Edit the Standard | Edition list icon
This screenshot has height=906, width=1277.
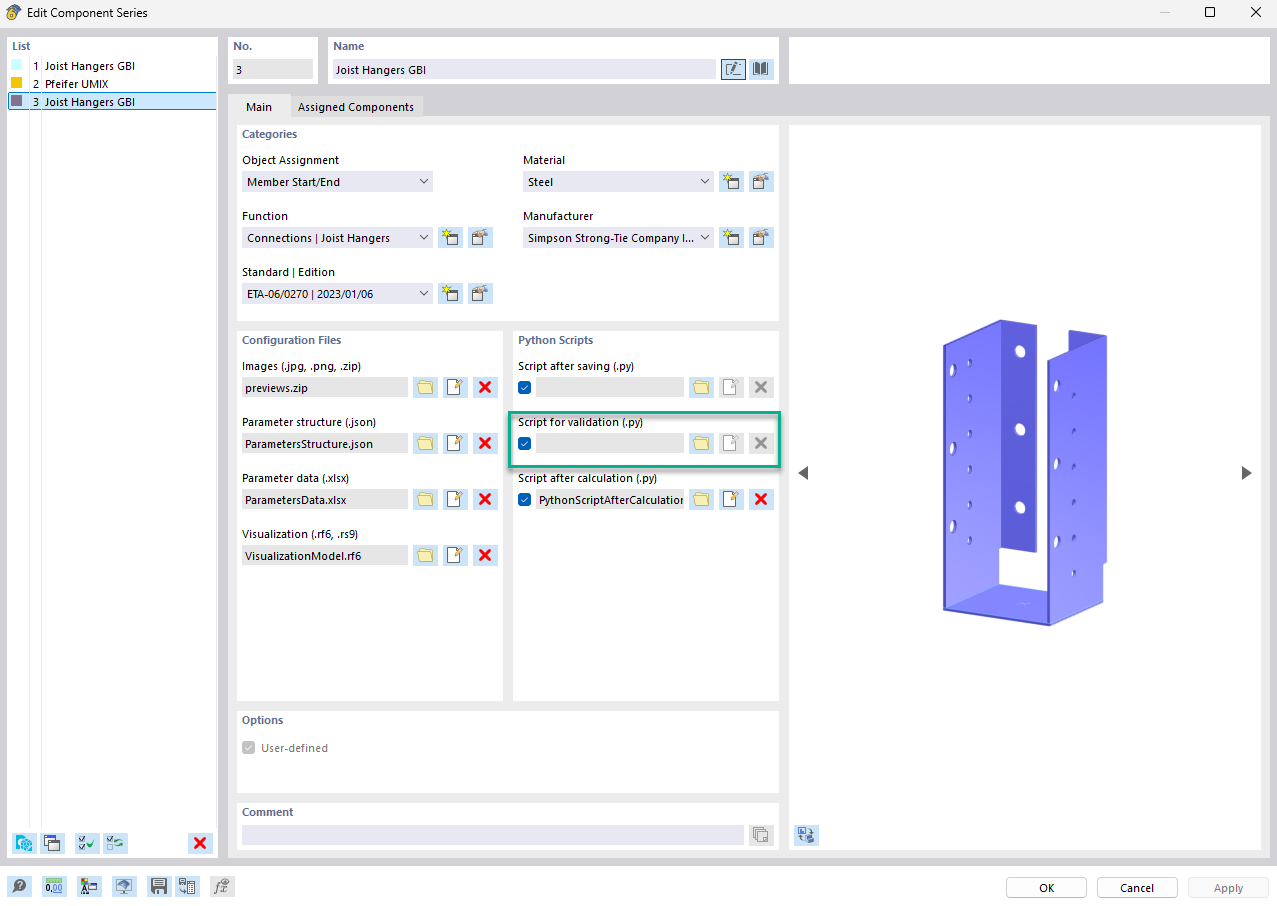[481, 294]
